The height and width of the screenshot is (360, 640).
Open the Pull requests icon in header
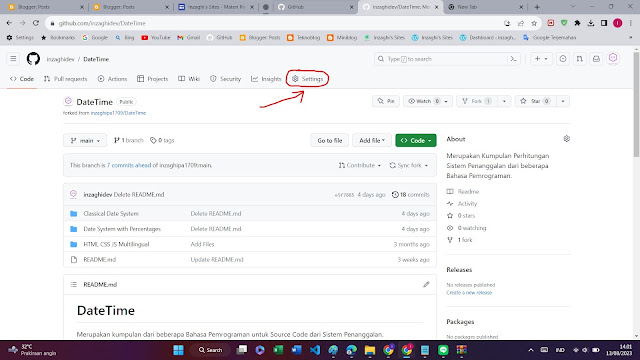click(x=580, y=59)
